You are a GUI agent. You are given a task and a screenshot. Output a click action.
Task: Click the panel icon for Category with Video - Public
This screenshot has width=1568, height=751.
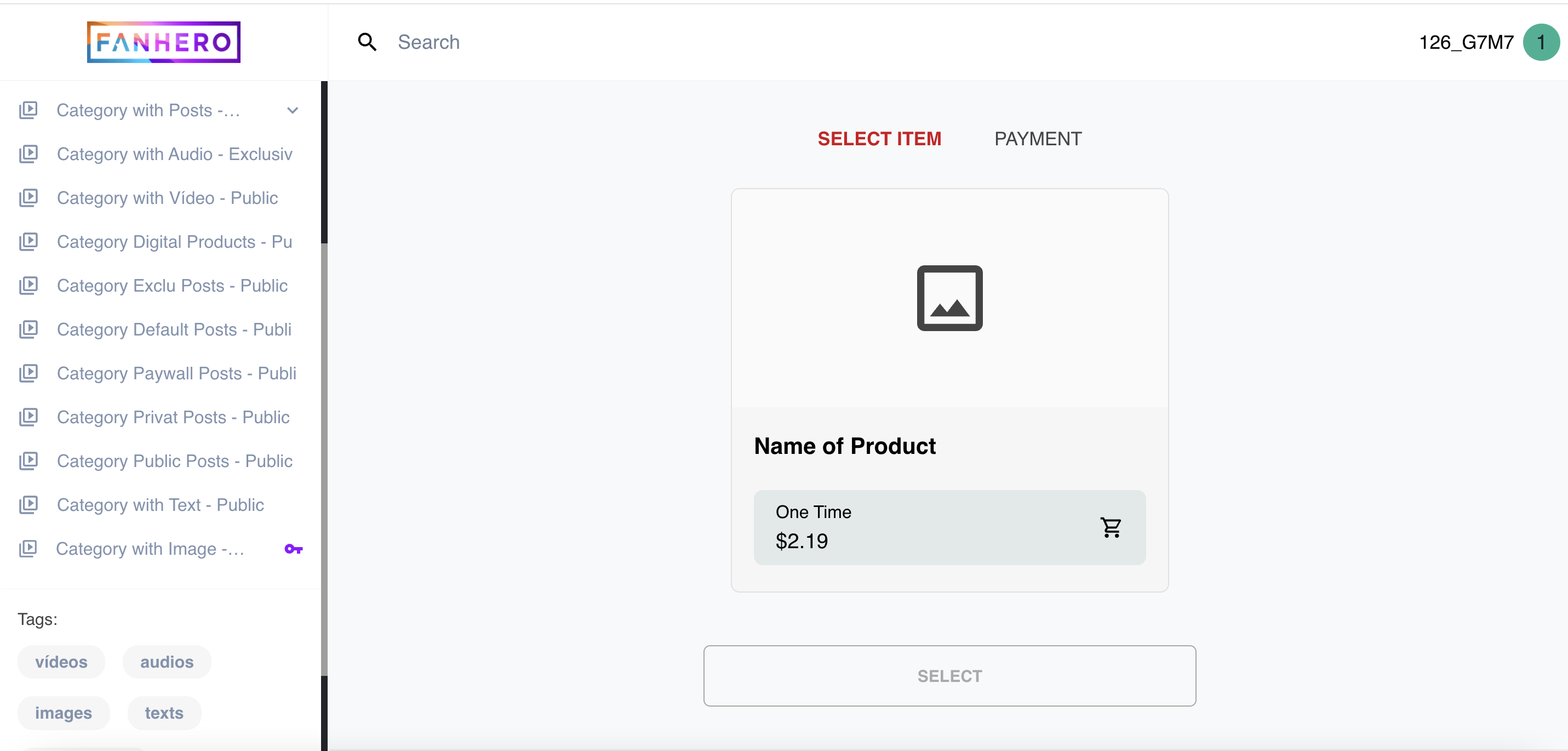pyautogui.click(x=29, y=197)
